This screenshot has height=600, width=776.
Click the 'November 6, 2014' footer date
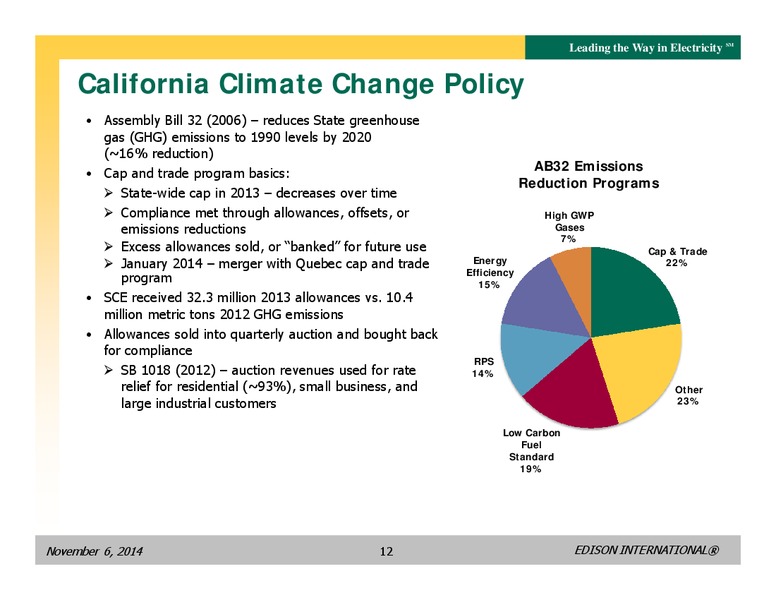[94, 551]
